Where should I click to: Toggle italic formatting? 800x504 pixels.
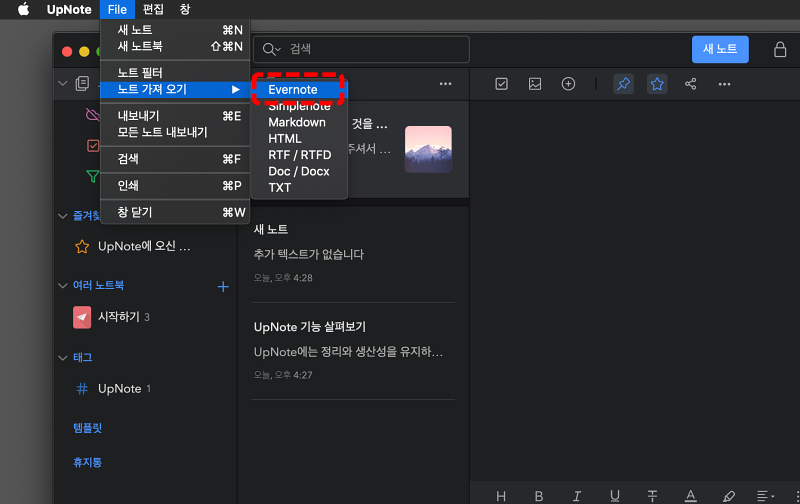(577, 496)
